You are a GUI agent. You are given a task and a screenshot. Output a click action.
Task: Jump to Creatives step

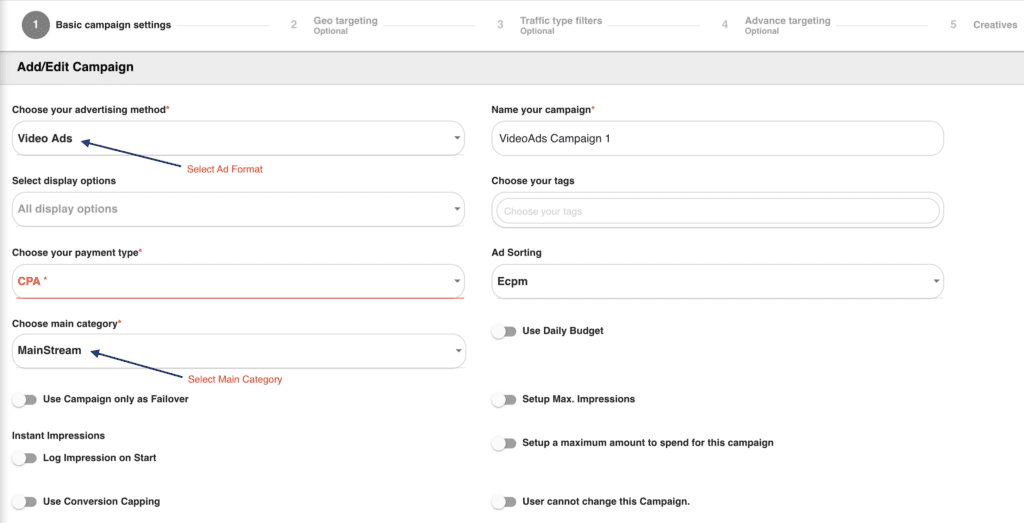(x=994, y=25)
